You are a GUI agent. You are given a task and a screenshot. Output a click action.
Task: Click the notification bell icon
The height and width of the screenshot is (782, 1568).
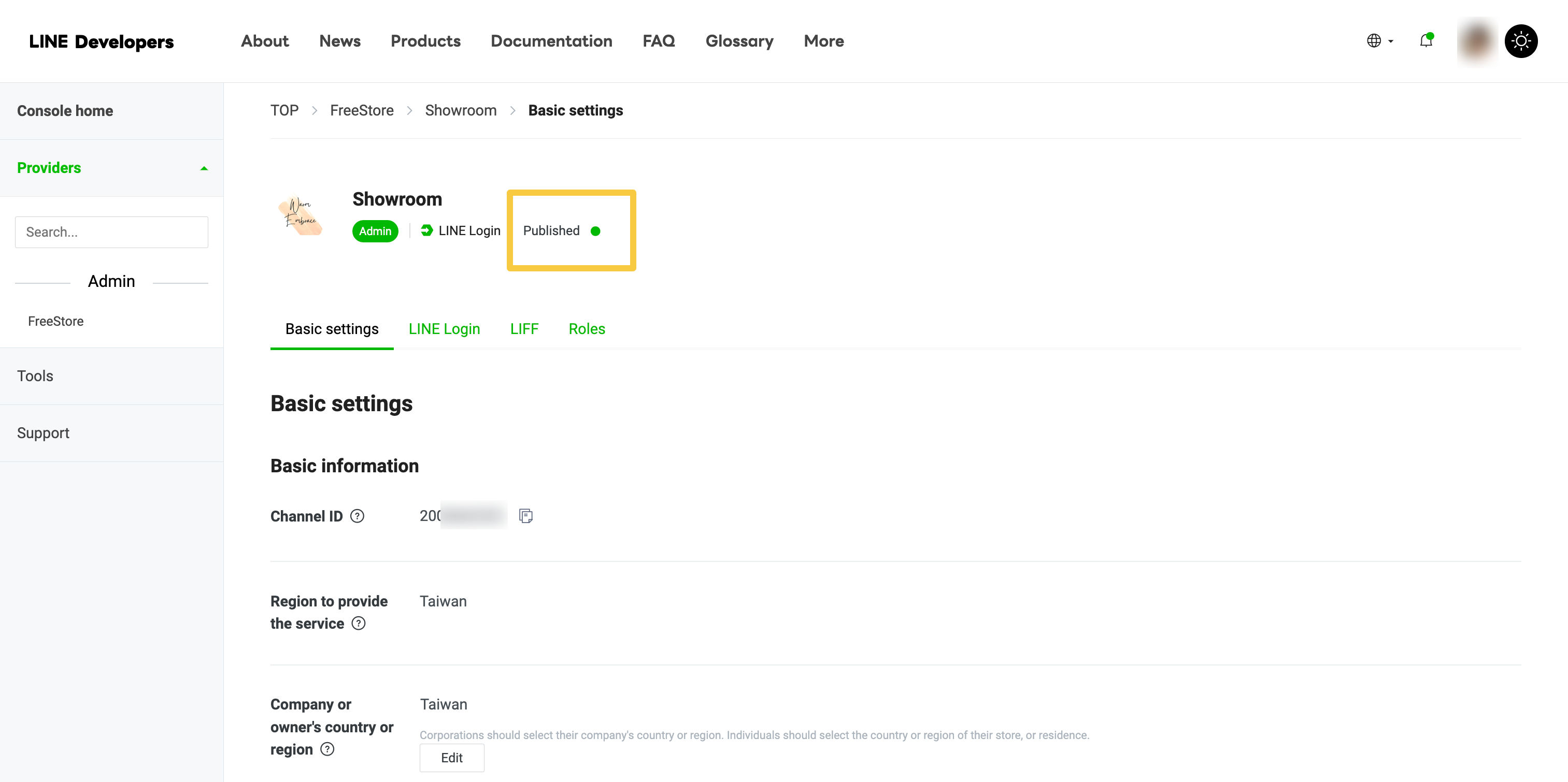click(1426, 41)
